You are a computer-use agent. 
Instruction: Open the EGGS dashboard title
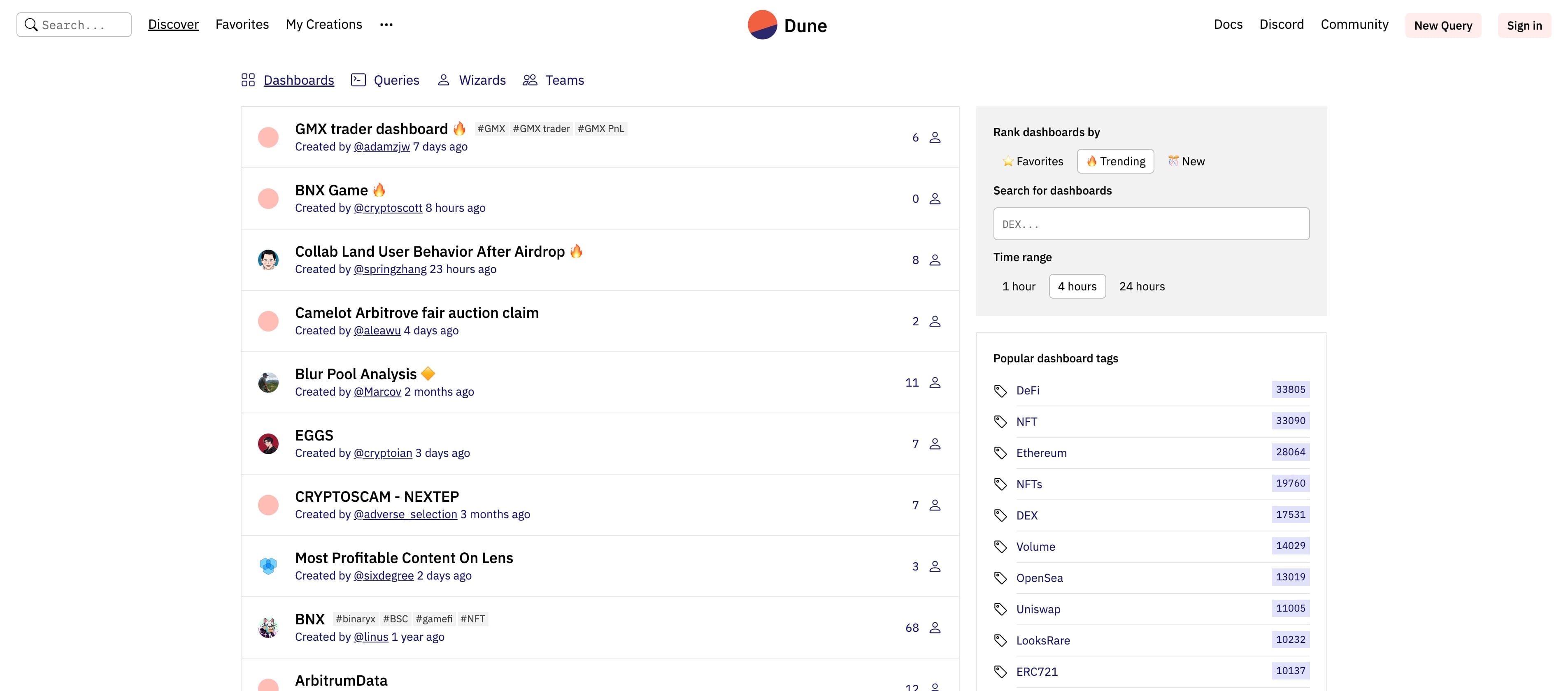314,436
